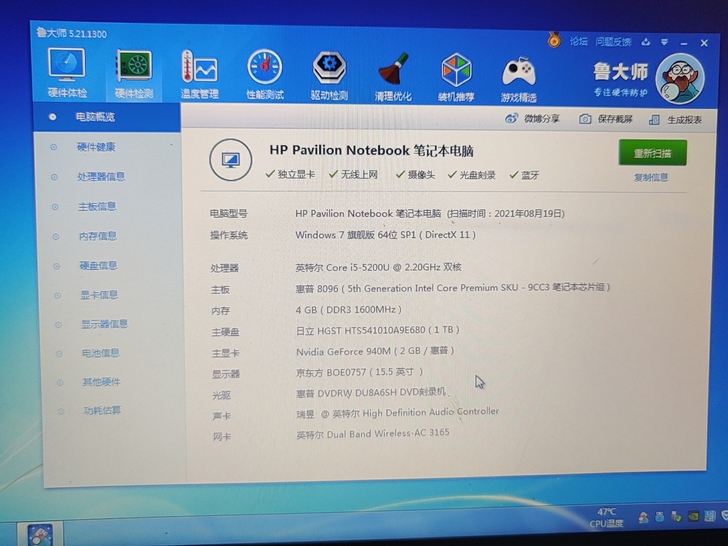
Task: Click the 论坛 forum link
Action: [578, 41]
